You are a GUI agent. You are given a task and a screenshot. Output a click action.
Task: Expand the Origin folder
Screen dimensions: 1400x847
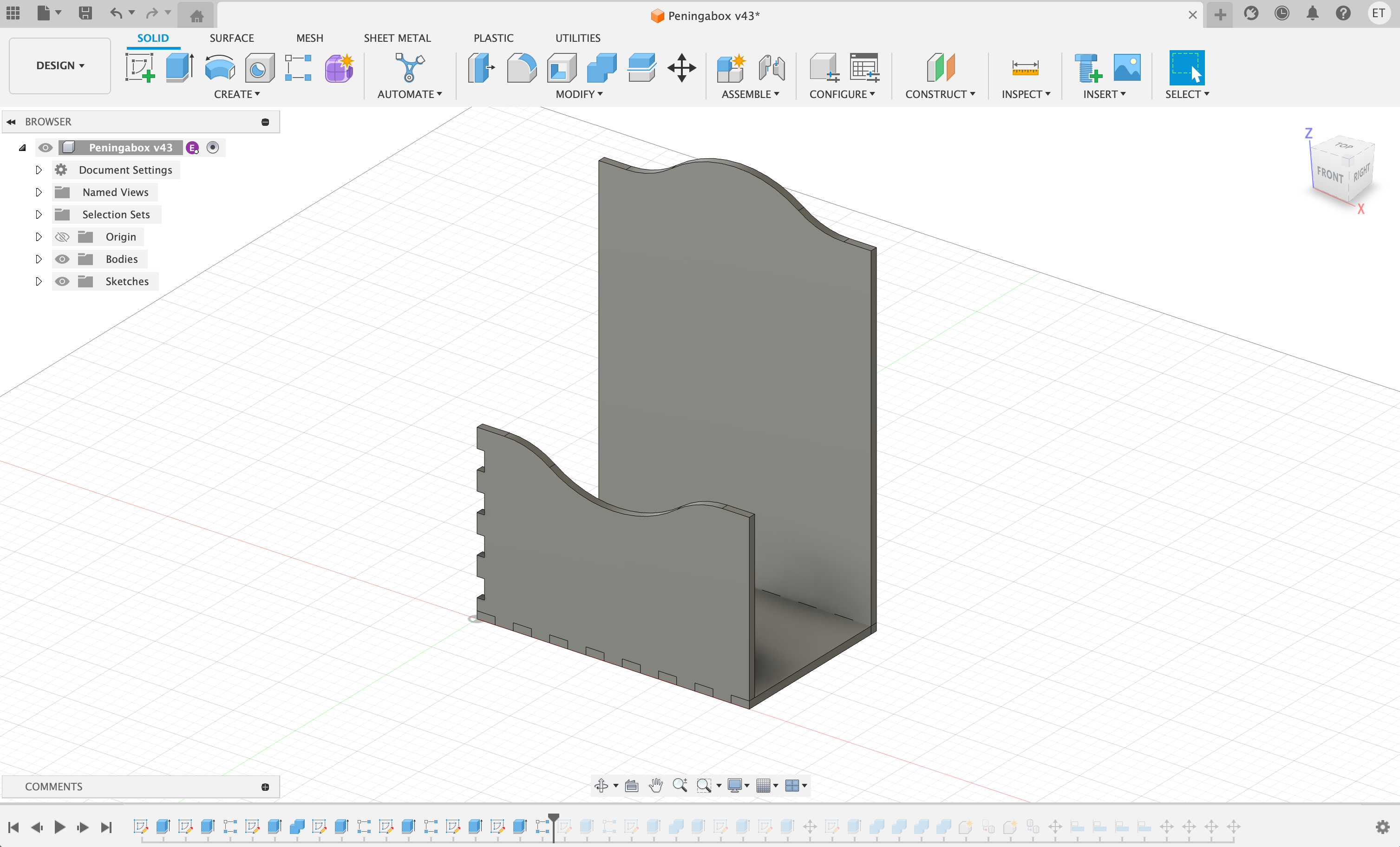(x=39, y=237)
